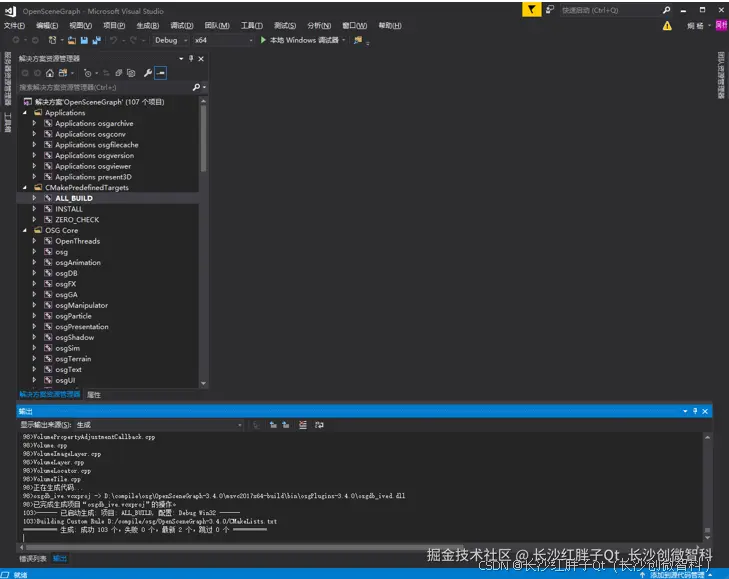The height and width of the screenshot is (579, 729).
Task: Click the Home icon in Solution Explorer toolbar
Action: click(50, 73)
